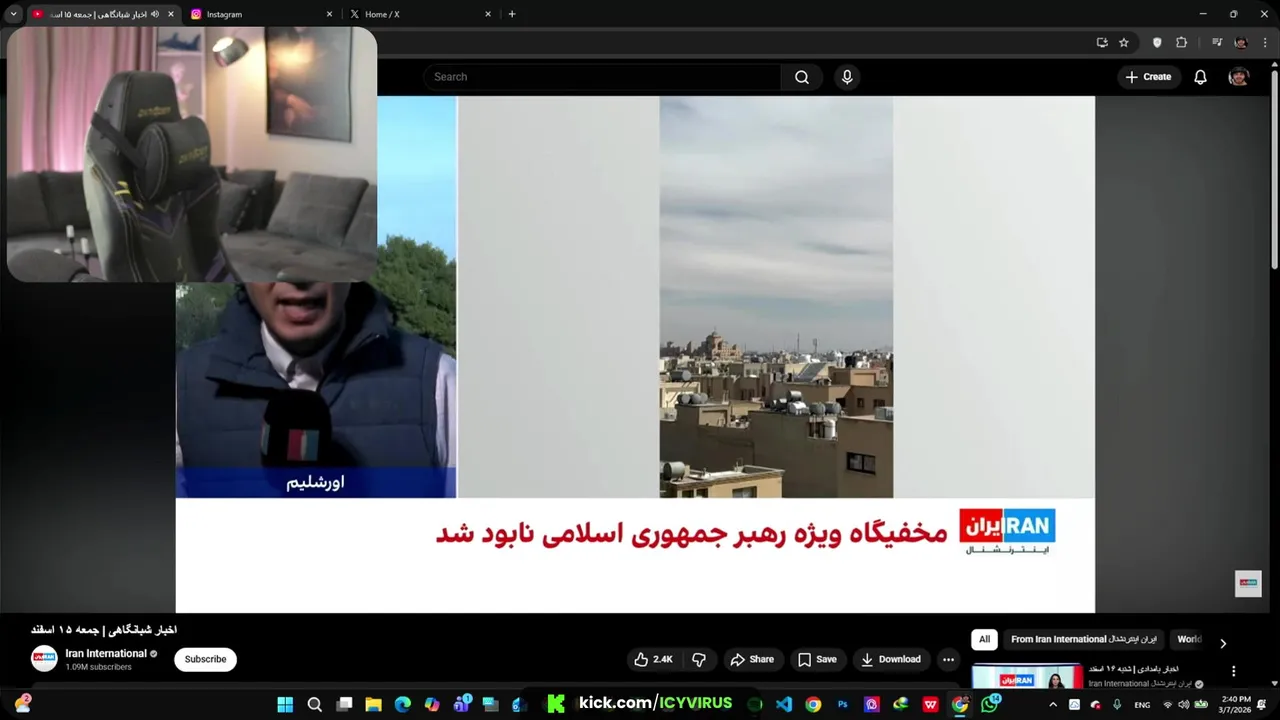This screenshot has height=720, width=1280.
Task: Switch to the Home / X tab
Action: 420,14
